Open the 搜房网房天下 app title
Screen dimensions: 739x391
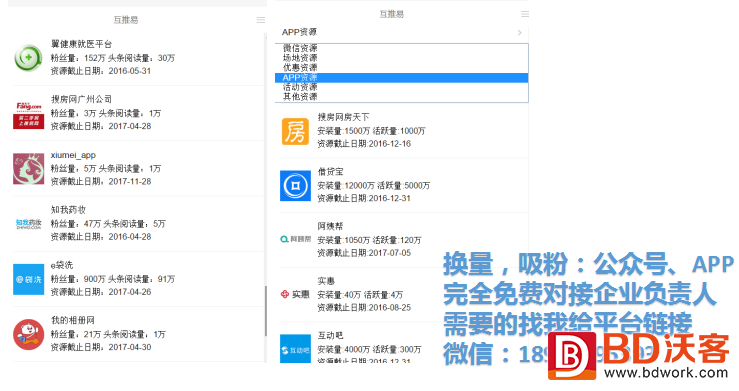(x=343, y=117)
